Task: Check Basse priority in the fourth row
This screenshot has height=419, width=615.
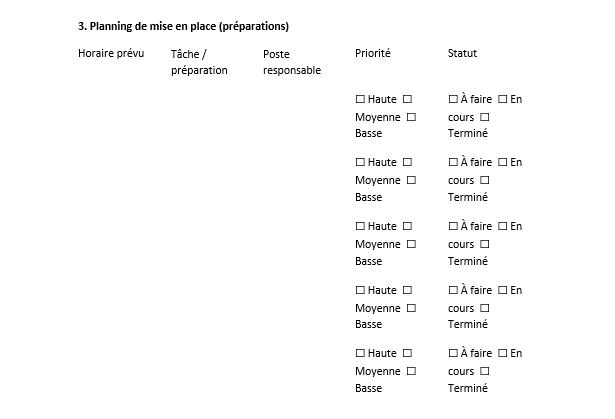Action: [x=409, y=308]
